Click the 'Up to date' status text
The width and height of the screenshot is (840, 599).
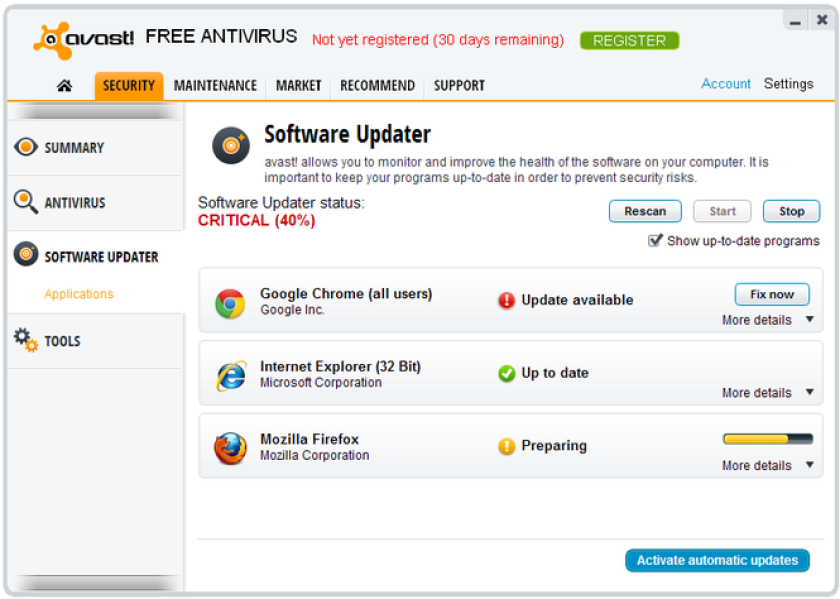click(555, 373)
